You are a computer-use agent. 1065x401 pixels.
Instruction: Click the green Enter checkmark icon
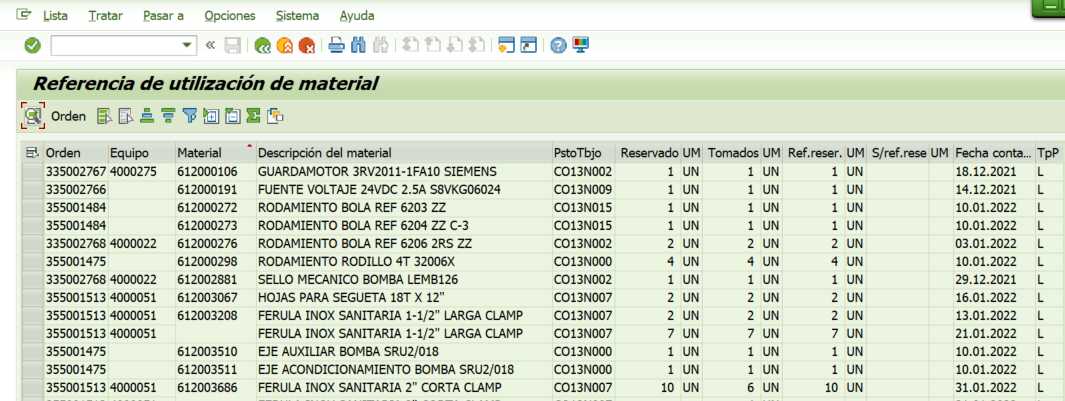click(32, 45)
